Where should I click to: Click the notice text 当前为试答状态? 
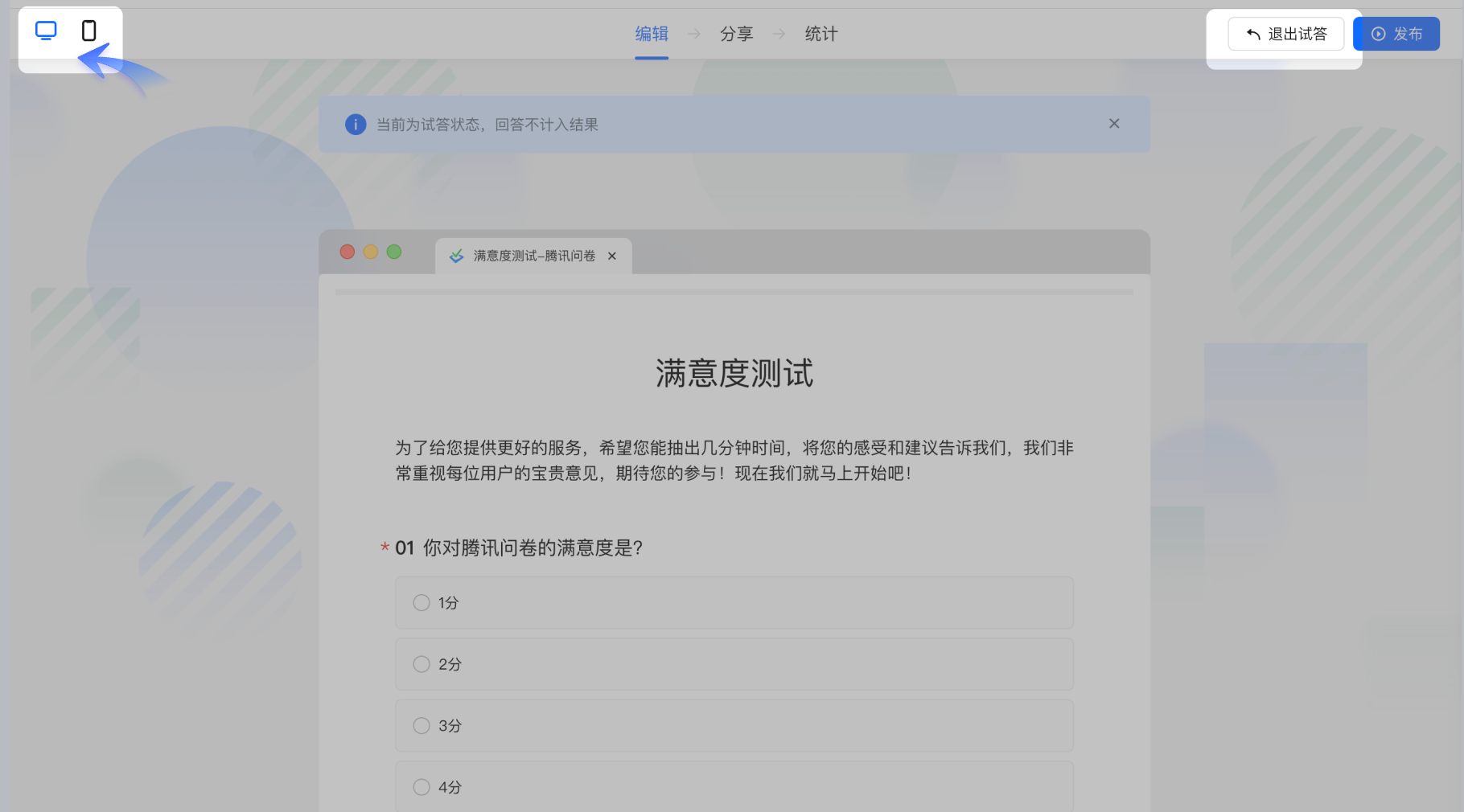point(429,125)
